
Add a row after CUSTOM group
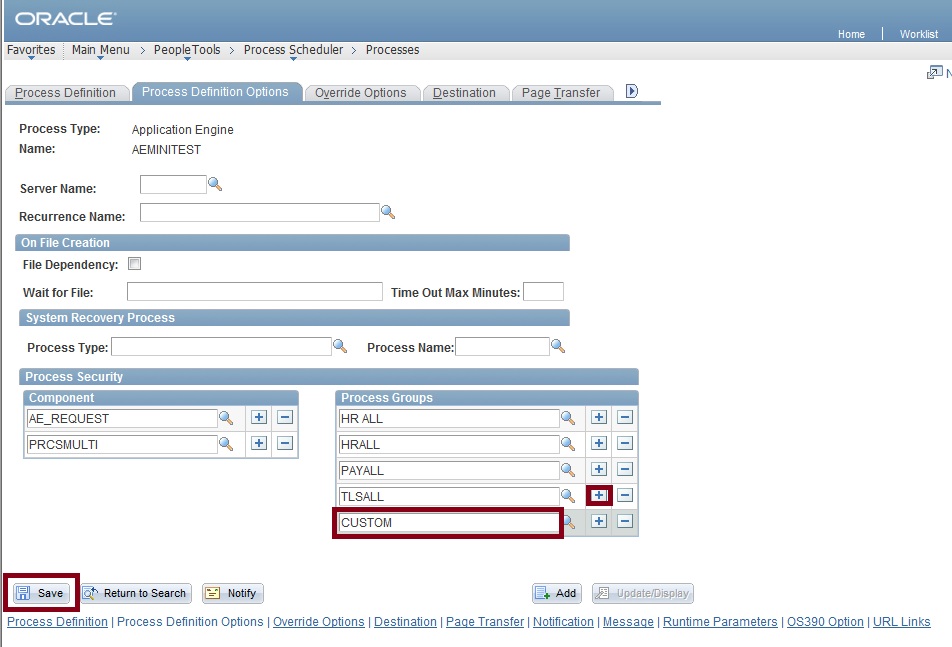pos(599,521)
